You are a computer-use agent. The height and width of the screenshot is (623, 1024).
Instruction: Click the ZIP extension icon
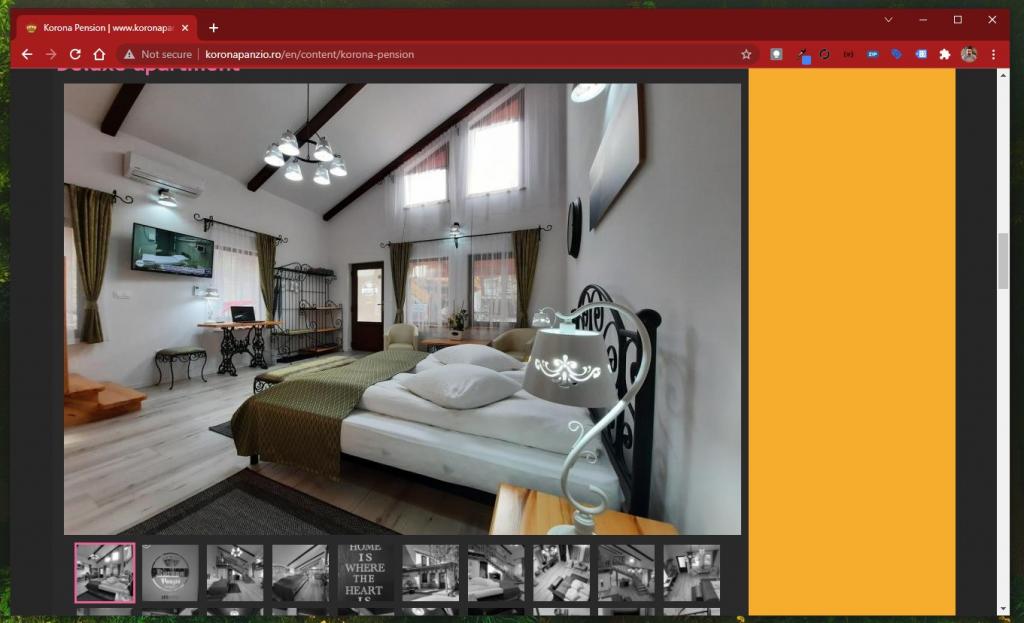pyautogui.click(x=872, y=54)
